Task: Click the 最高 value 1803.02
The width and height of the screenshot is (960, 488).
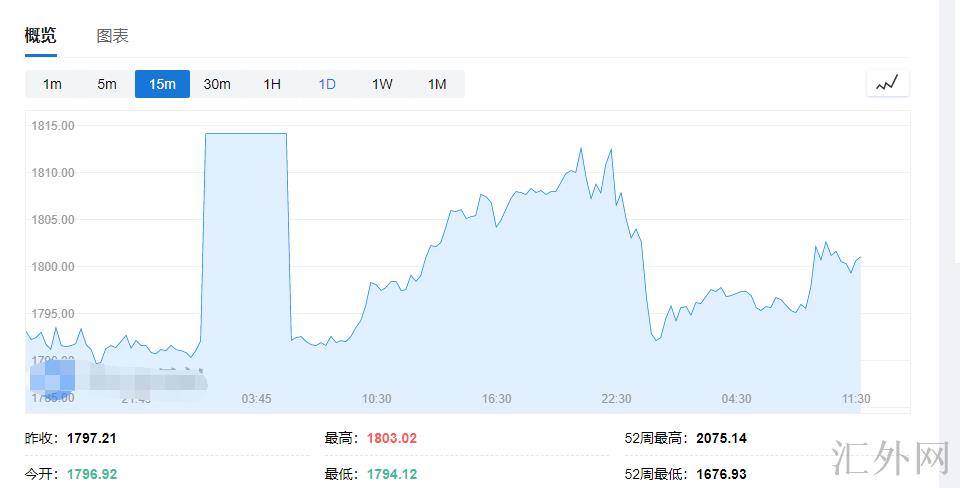Action: coord(391,438)
